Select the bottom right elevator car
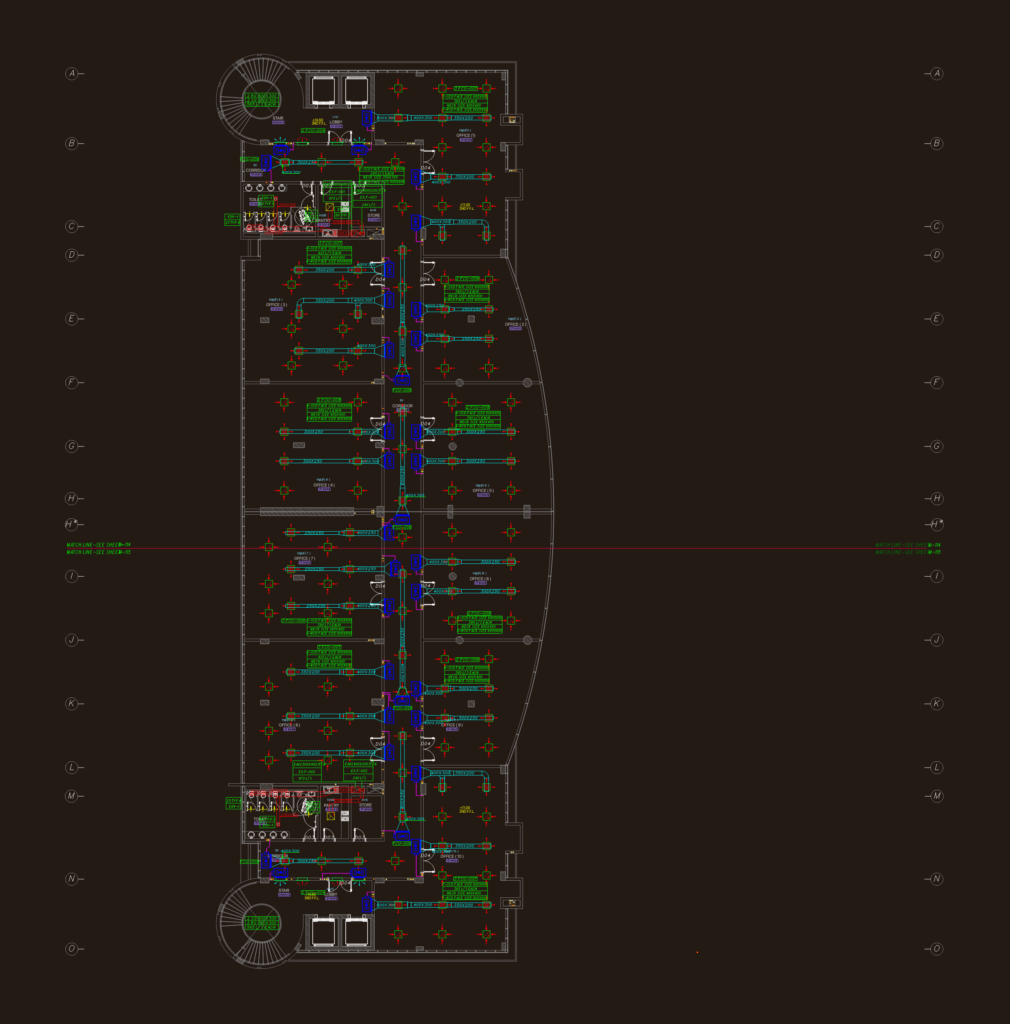 pos(356,931)
